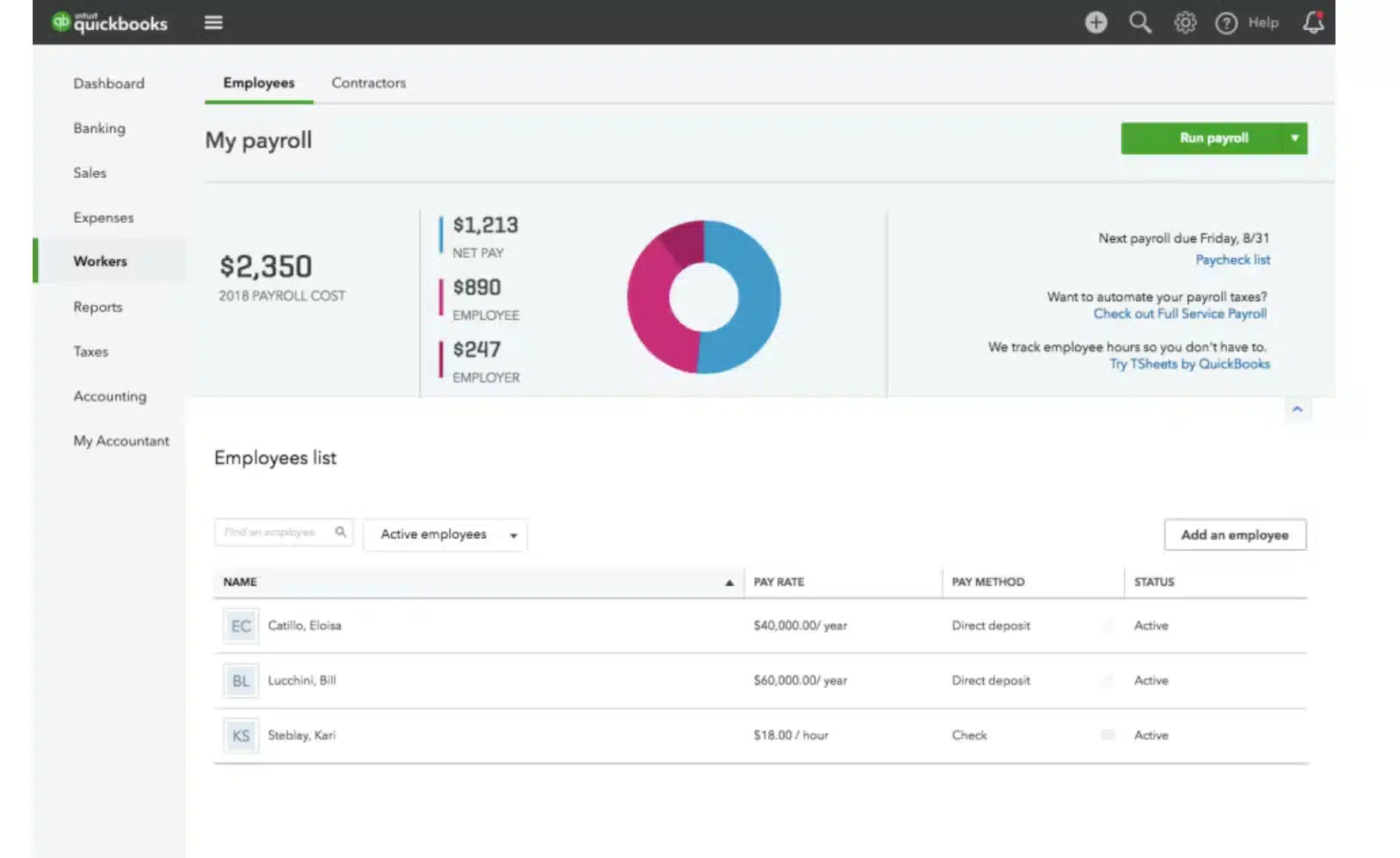1400x858 pixels.
Task: Open the QuickBooks global search
Action: (x=1140, y=22)
